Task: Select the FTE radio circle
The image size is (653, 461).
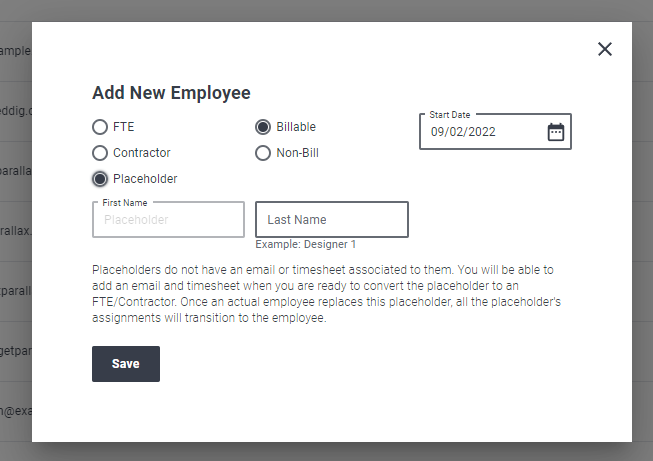Action: [100, 127]
